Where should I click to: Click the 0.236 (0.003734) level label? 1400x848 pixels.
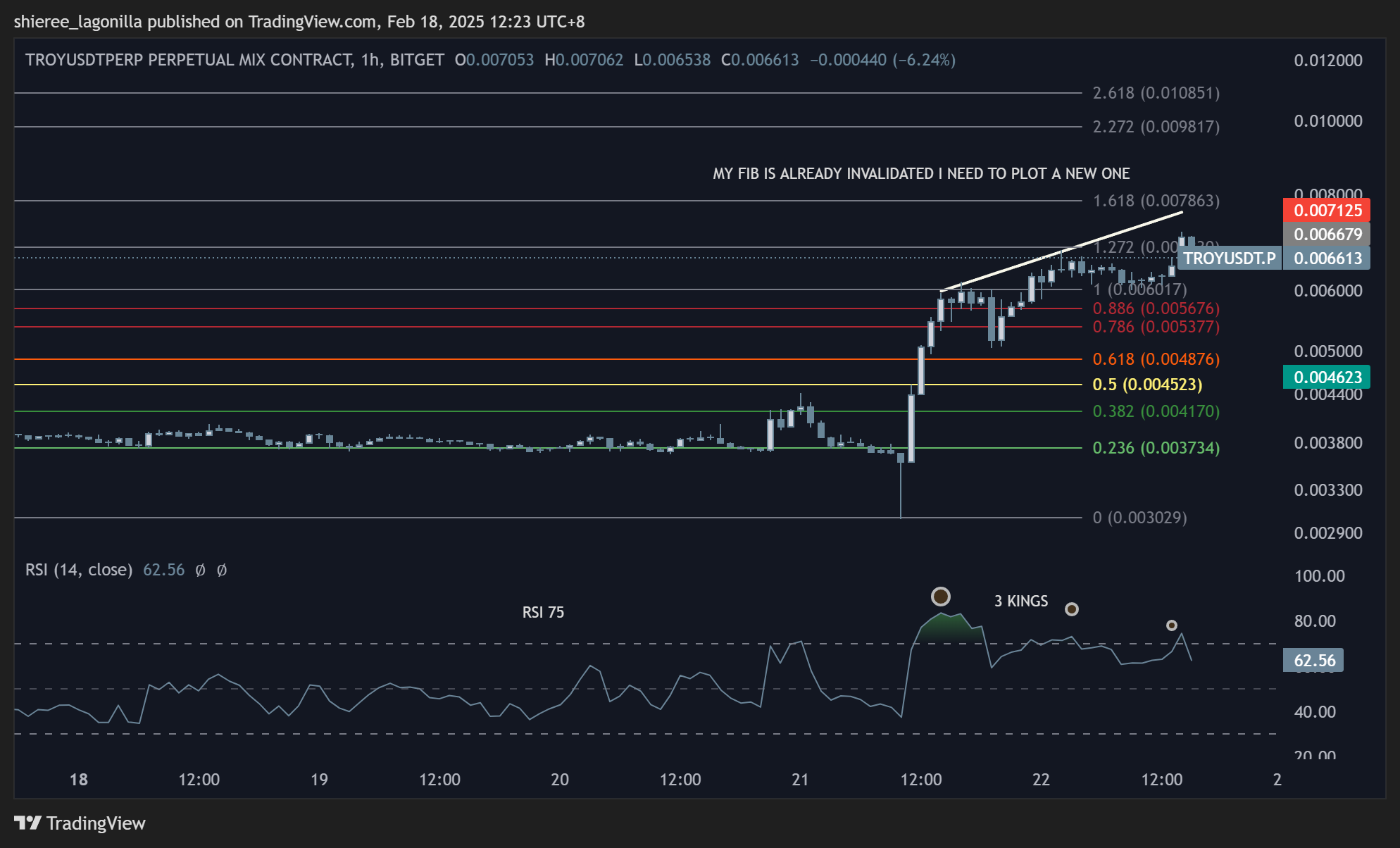pyautogui.click(x=1156, y=448)
